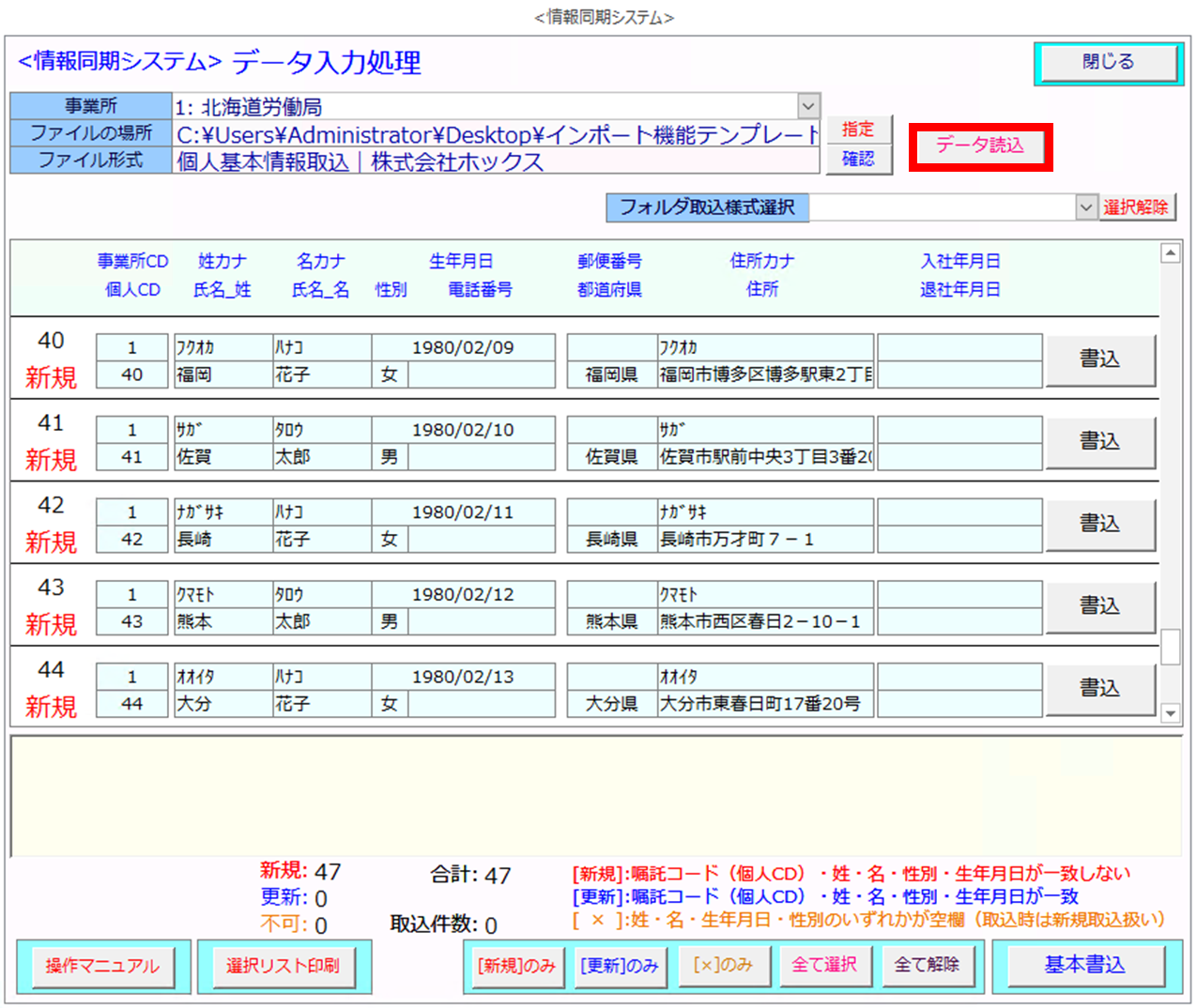Print with 選択リスト印刷 button
This screenshot has width=1197, height=1008.
click(283, 966)
